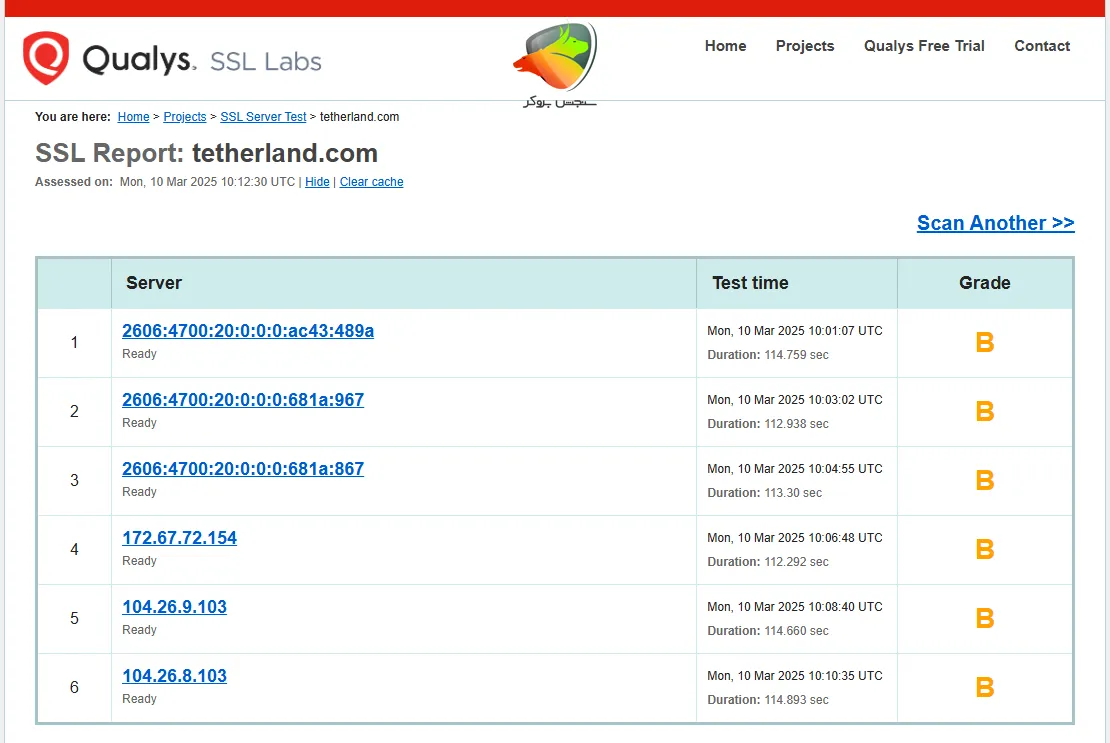Open the 172.67.72.154 server report

179,538
